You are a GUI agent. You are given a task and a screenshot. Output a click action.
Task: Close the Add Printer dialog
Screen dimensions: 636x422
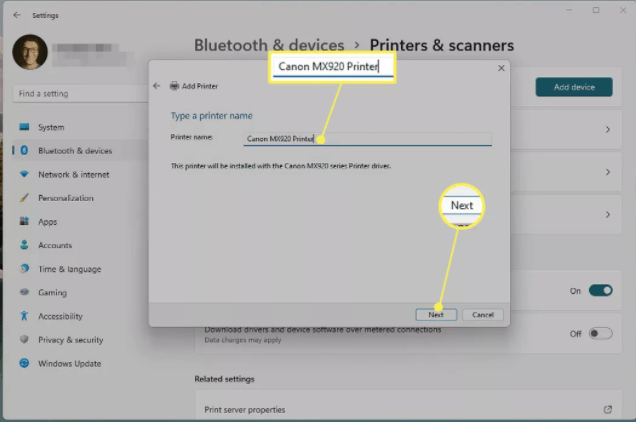501,68
